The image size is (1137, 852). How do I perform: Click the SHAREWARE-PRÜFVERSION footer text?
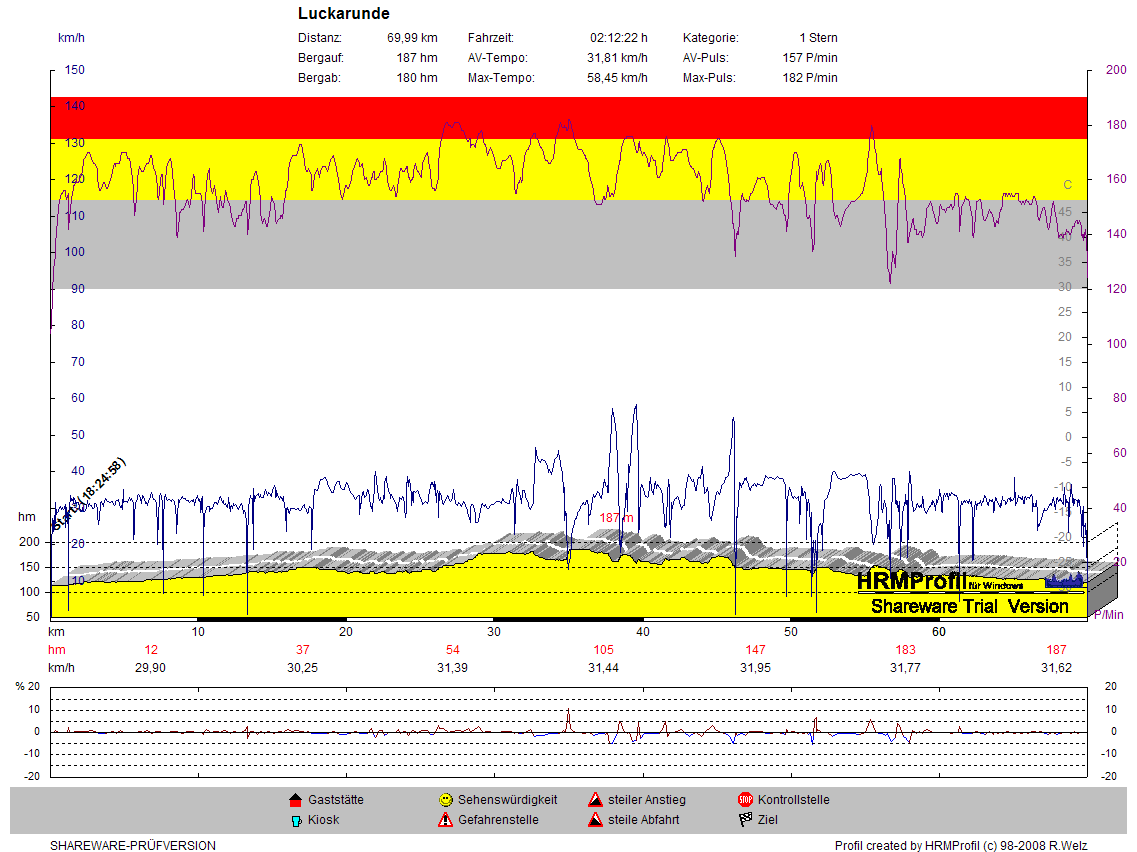(x=133, y=845)
